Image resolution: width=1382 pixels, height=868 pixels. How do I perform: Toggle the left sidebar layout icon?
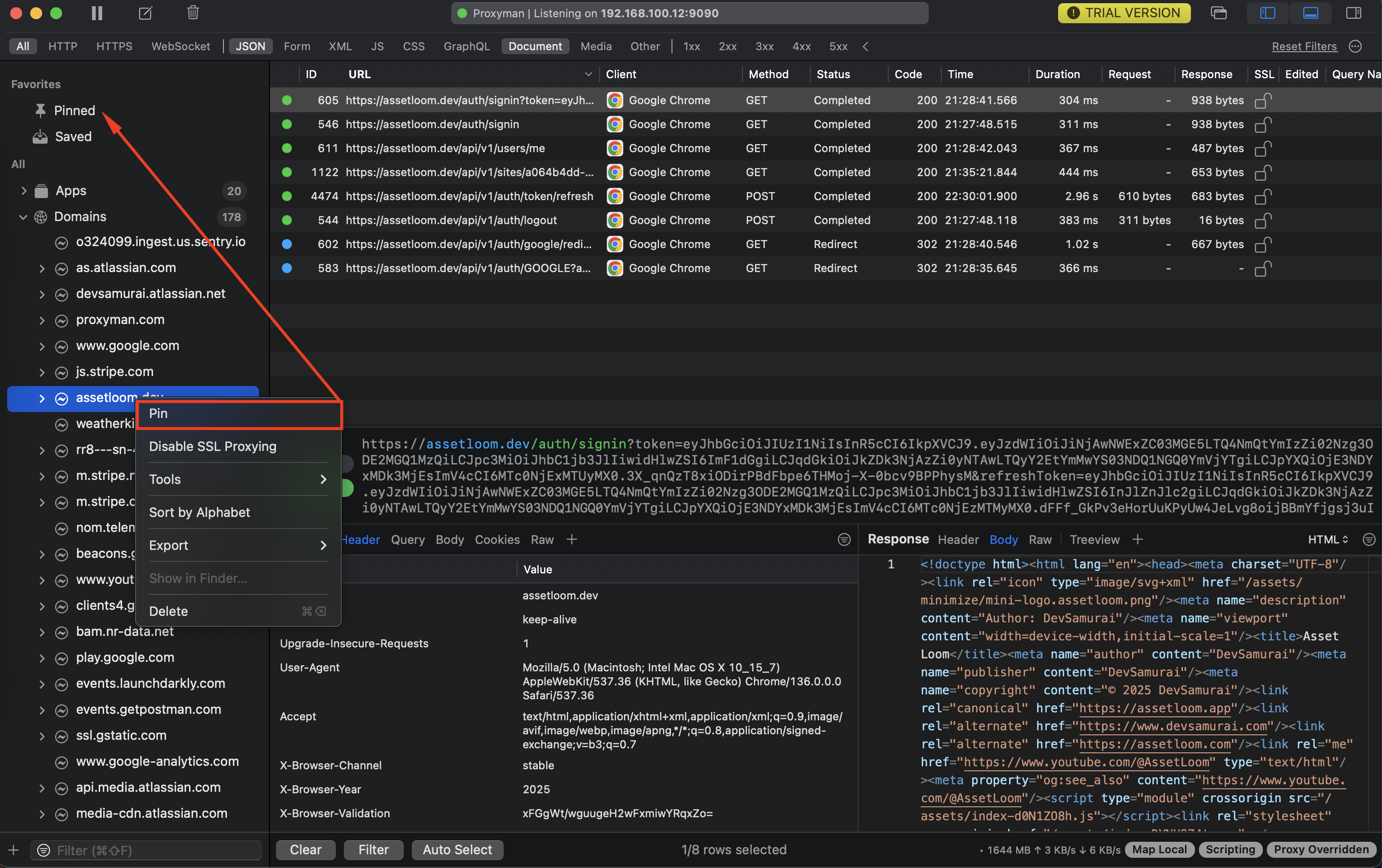click(x=1268, y=13)
